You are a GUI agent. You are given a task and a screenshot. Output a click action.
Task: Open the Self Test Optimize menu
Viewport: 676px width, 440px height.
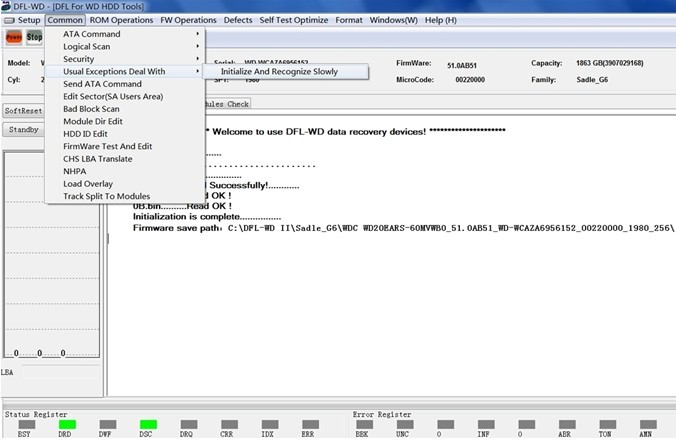coord(294,20)
